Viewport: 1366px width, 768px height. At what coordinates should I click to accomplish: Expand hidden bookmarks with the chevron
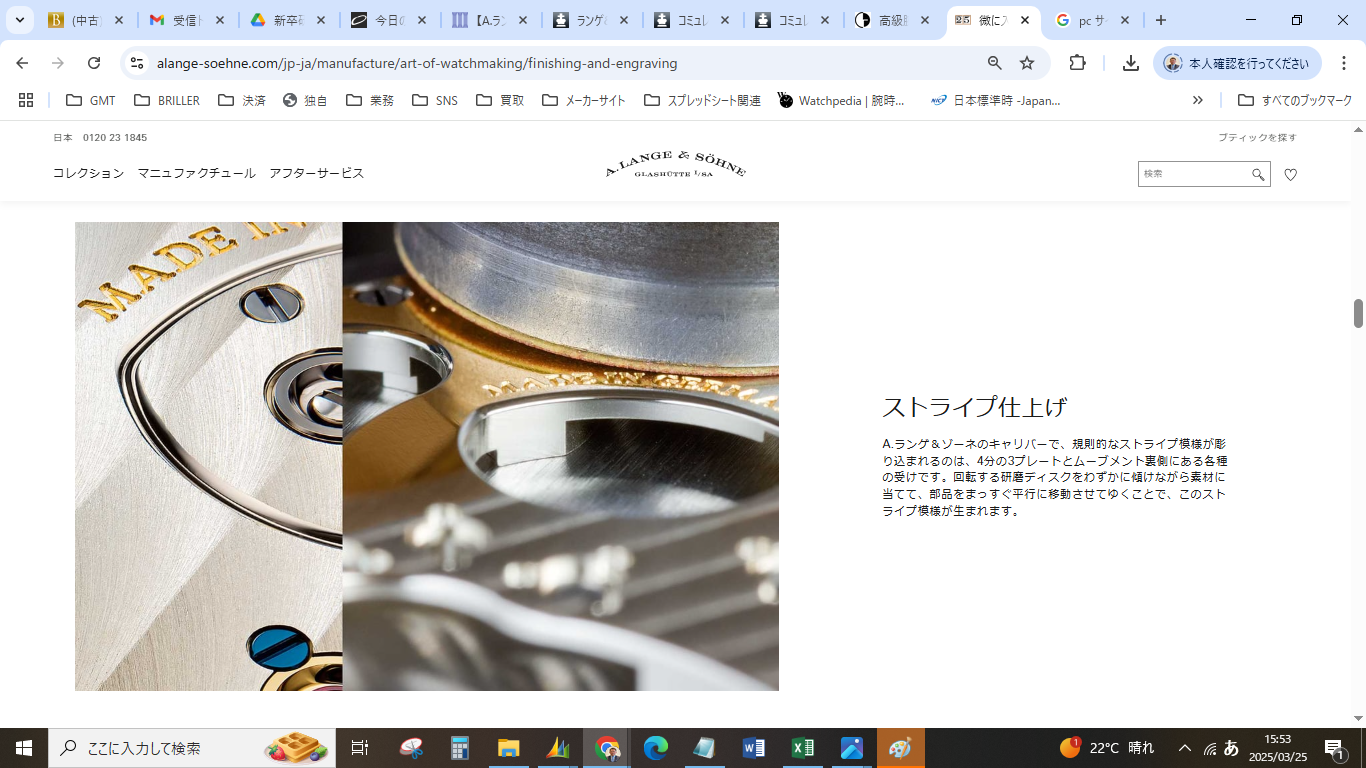(x=1197, y=100)
